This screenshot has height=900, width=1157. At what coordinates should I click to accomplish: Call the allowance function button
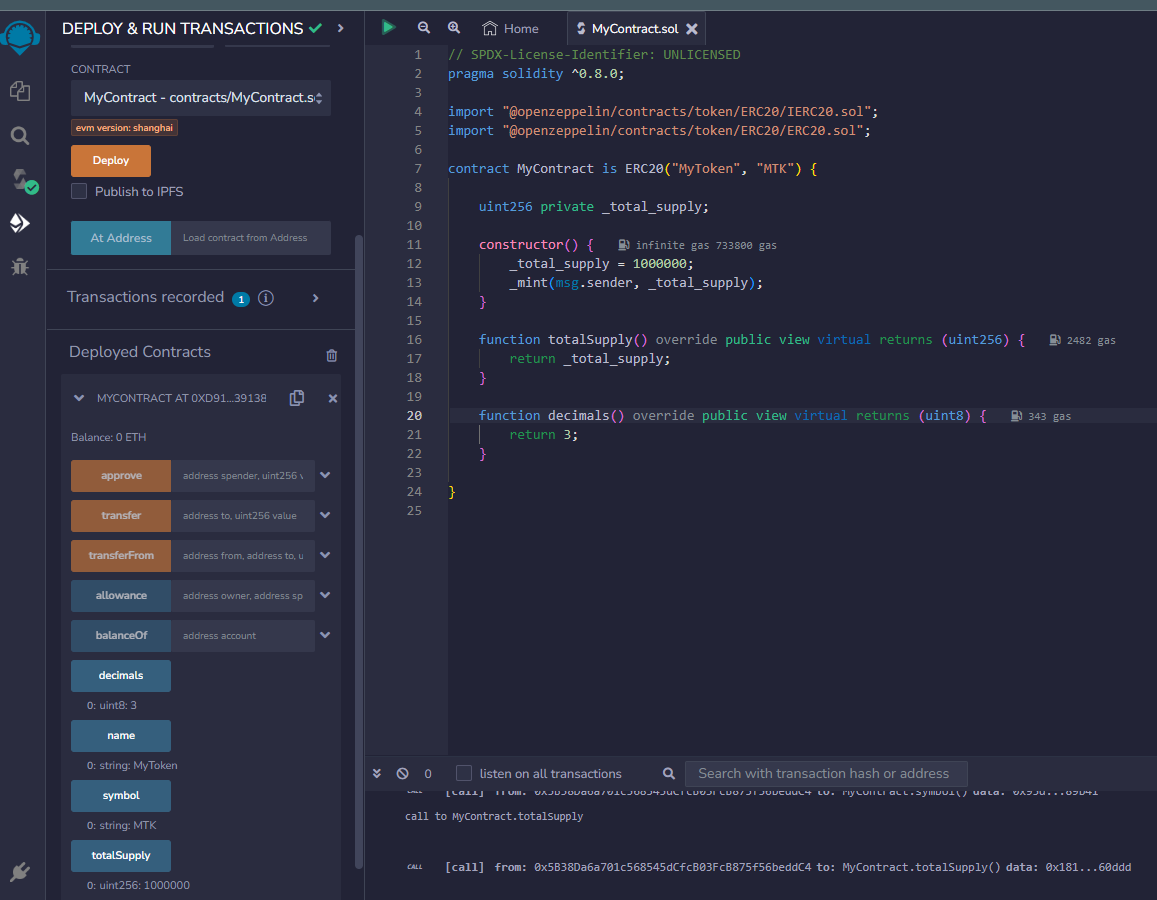[x=121, y=595]
